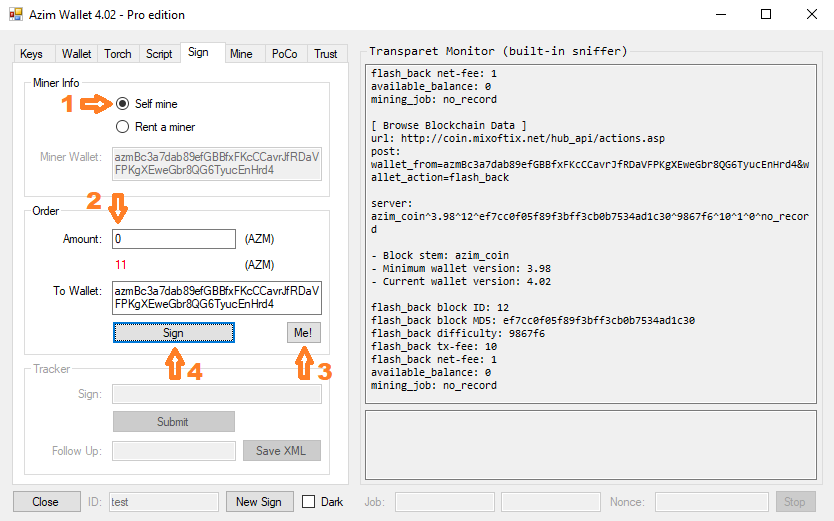
Task: Open the Keys tab
Action: tap(31, 54)
